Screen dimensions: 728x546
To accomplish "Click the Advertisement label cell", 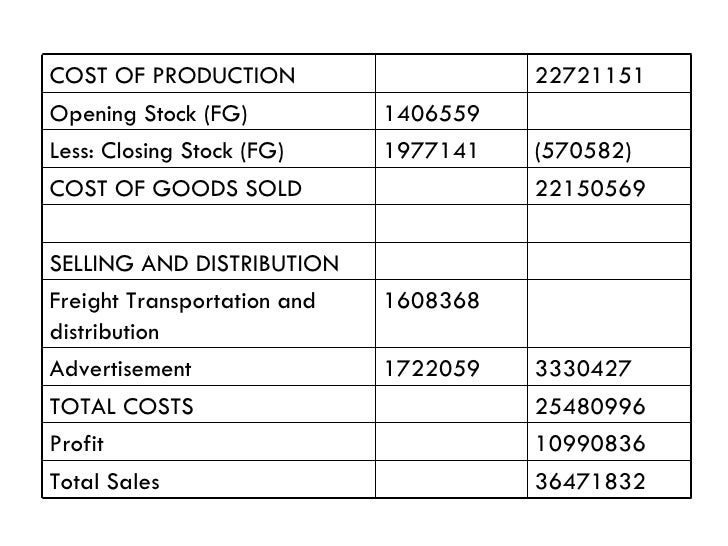I will click(209, 367).
